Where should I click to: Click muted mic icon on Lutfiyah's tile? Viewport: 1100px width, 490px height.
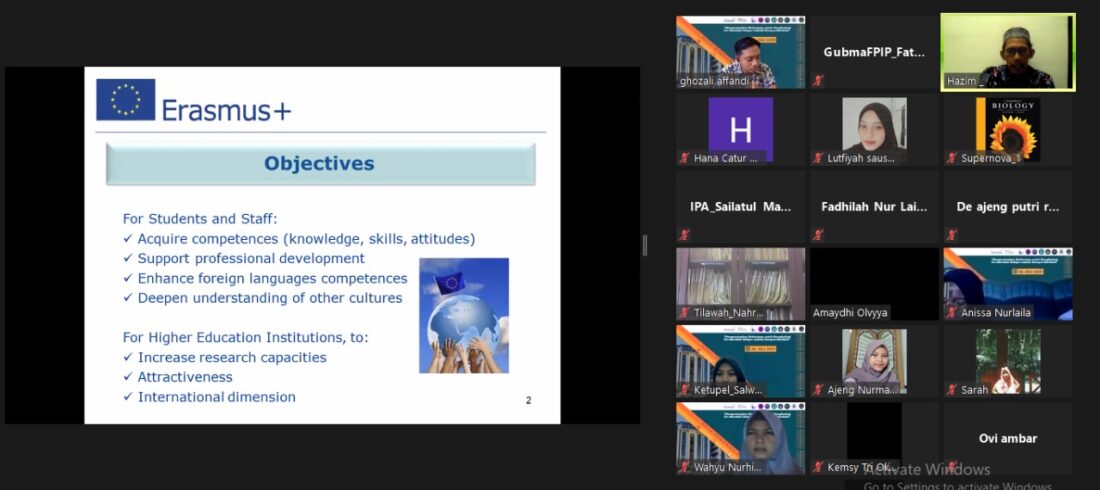coord(818,158)
